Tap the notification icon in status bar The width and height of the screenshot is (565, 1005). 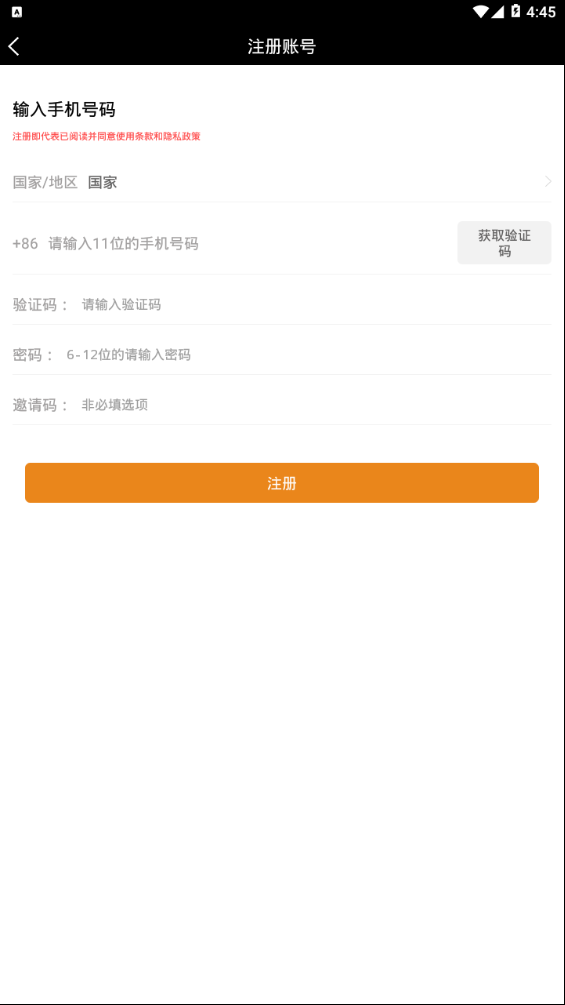pos(17,12)
